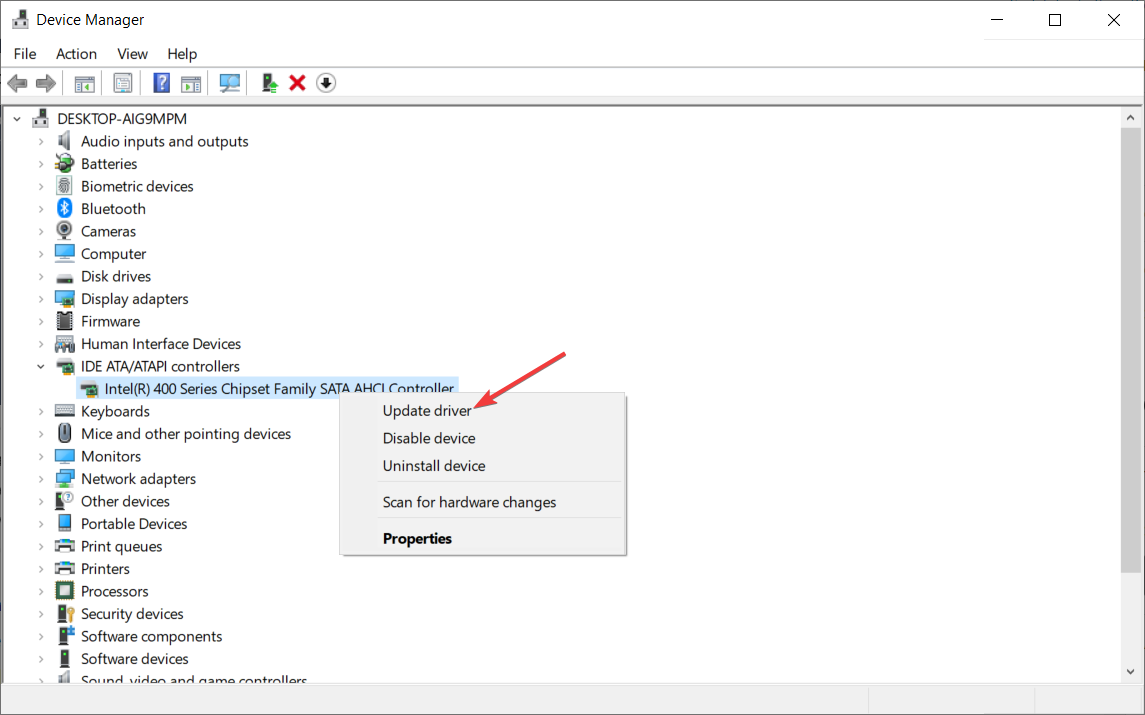Select the mouse icon for Mice and other pointing devices
1145x715 pixels.
click(64, 434)
